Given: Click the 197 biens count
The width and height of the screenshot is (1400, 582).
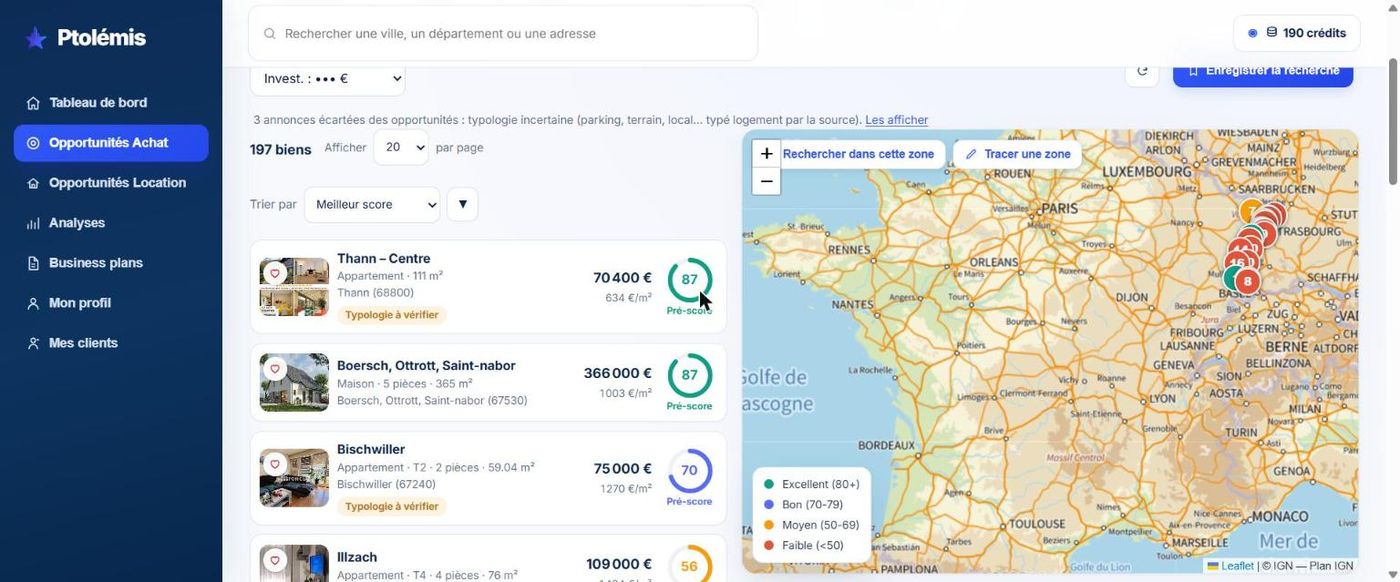Looking at the screenshot, I should tap(281, 149).
